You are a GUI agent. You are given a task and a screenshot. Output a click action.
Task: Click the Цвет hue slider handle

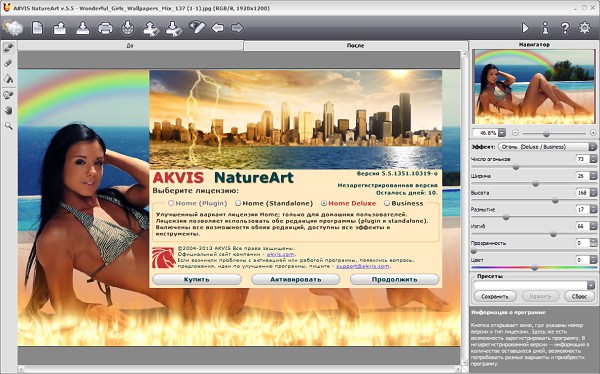coord(535,268)
